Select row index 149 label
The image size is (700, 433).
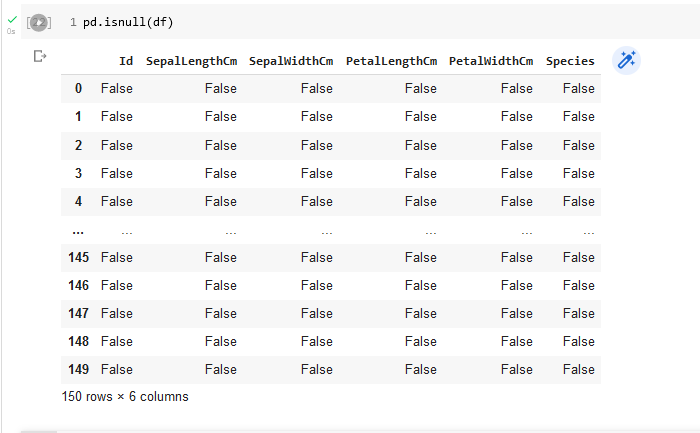click(79, 369)
